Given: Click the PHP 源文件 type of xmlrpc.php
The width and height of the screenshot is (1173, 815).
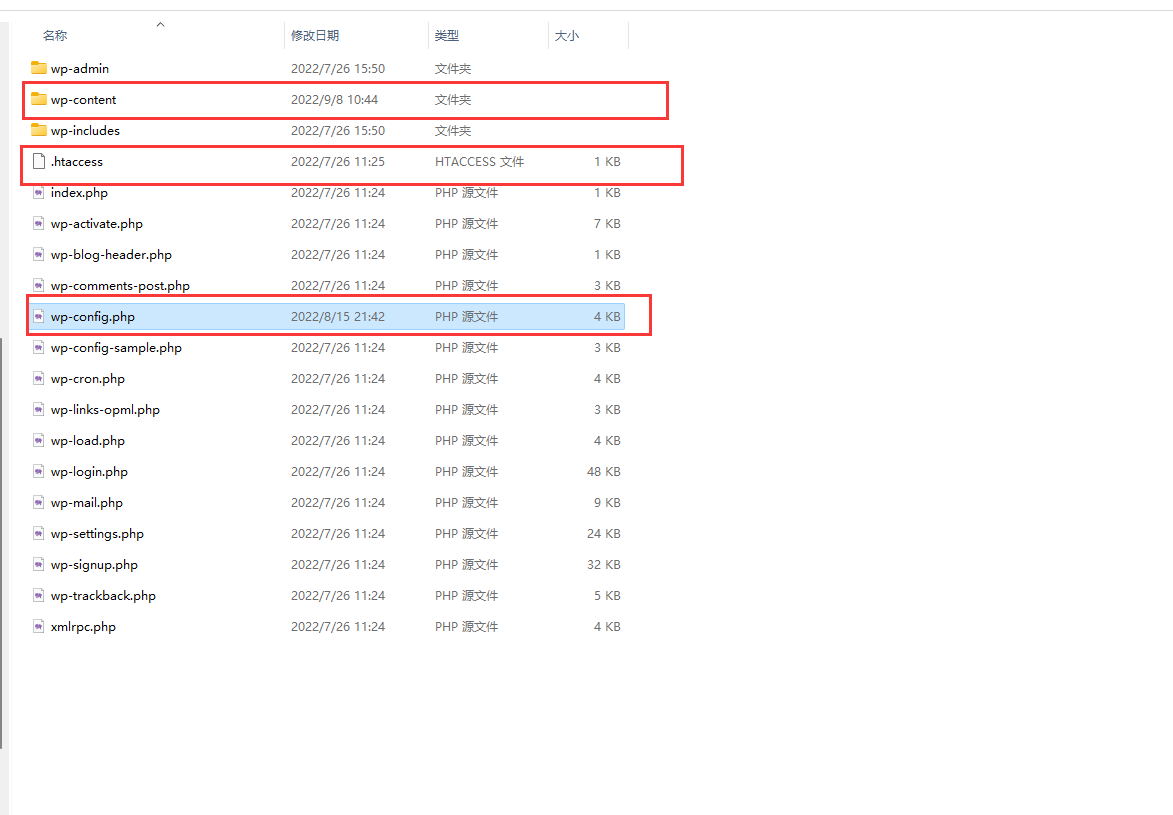Looking at the screenshot, I should coord(466,627).
